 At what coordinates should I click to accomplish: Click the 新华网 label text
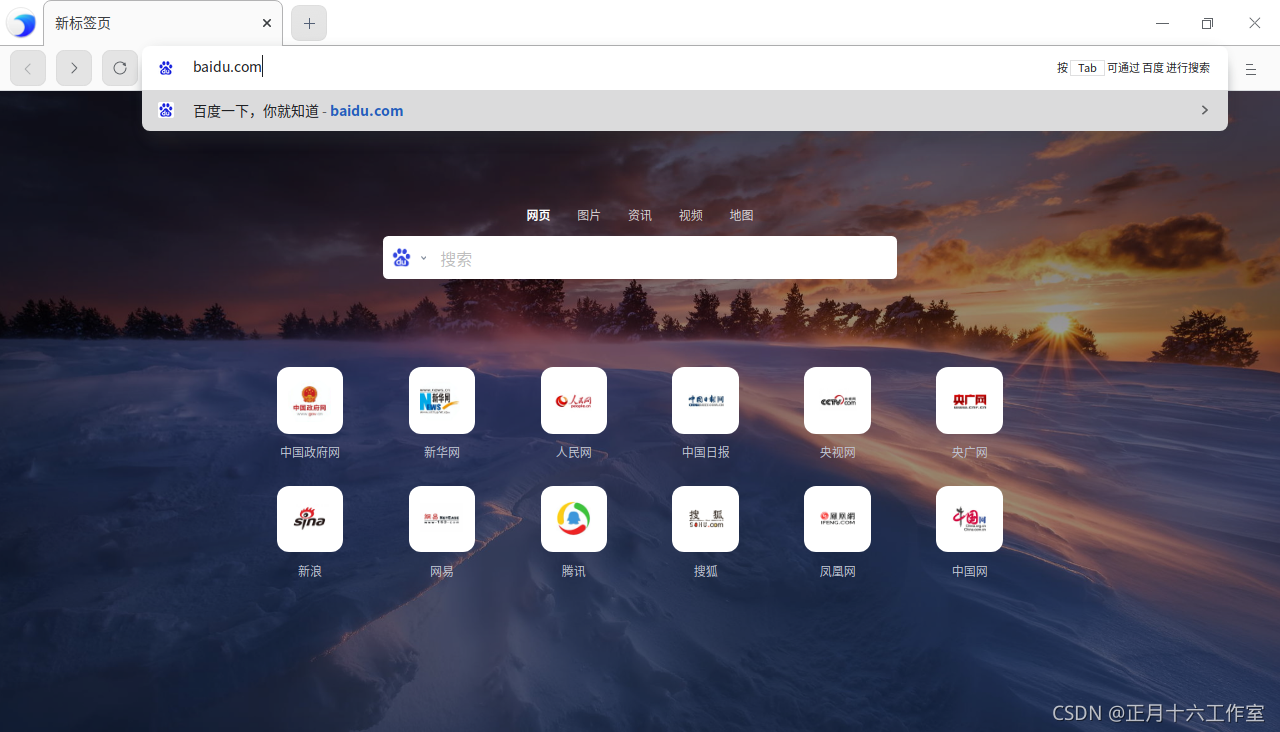tap(442, 452)
